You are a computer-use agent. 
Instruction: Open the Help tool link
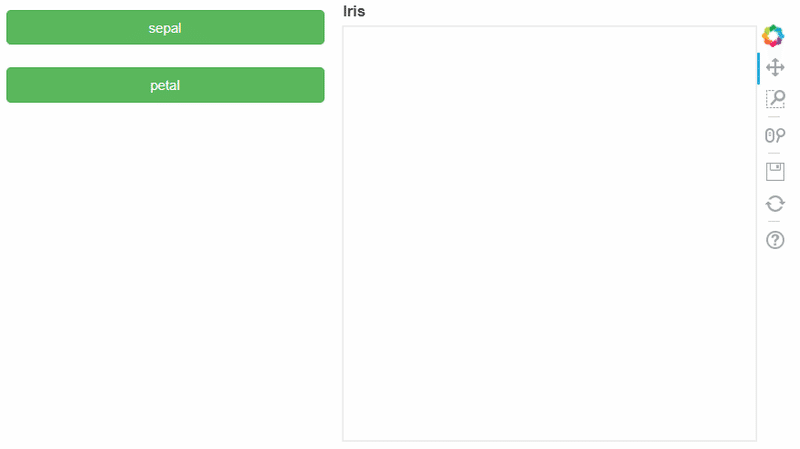(774, 240)
